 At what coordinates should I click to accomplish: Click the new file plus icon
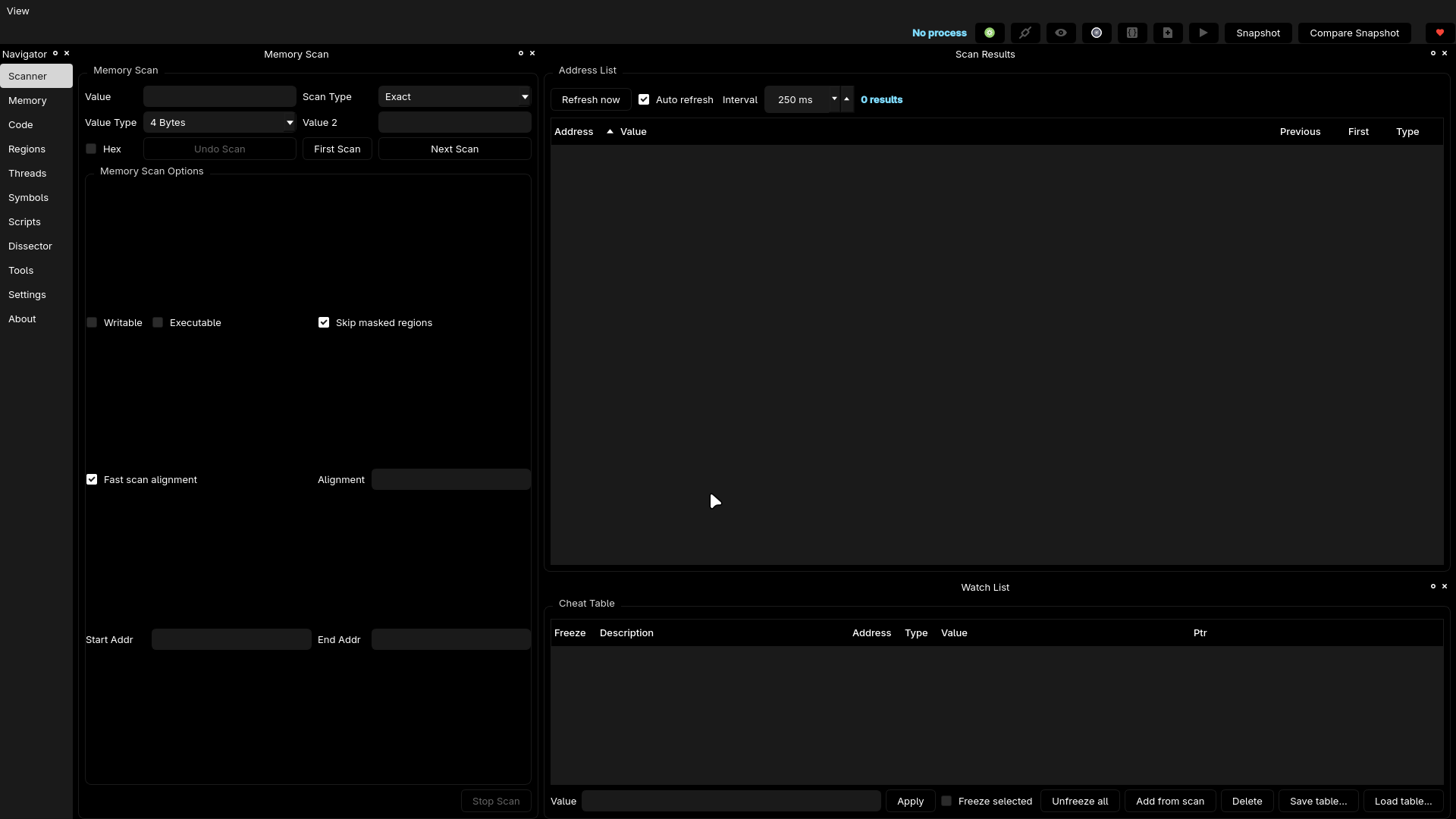click(x=1168, y=33)
